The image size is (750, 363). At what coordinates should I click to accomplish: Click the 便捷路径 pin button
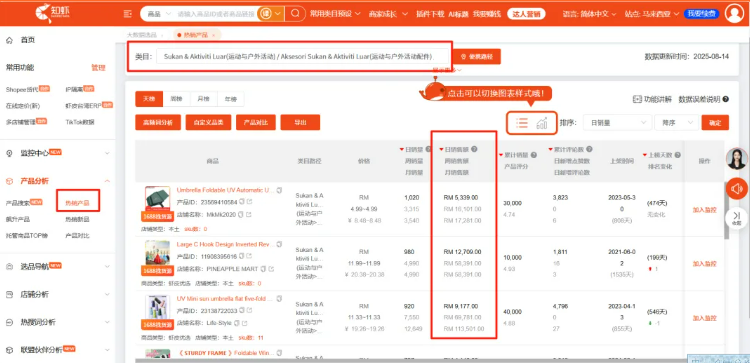coord(476,56)
